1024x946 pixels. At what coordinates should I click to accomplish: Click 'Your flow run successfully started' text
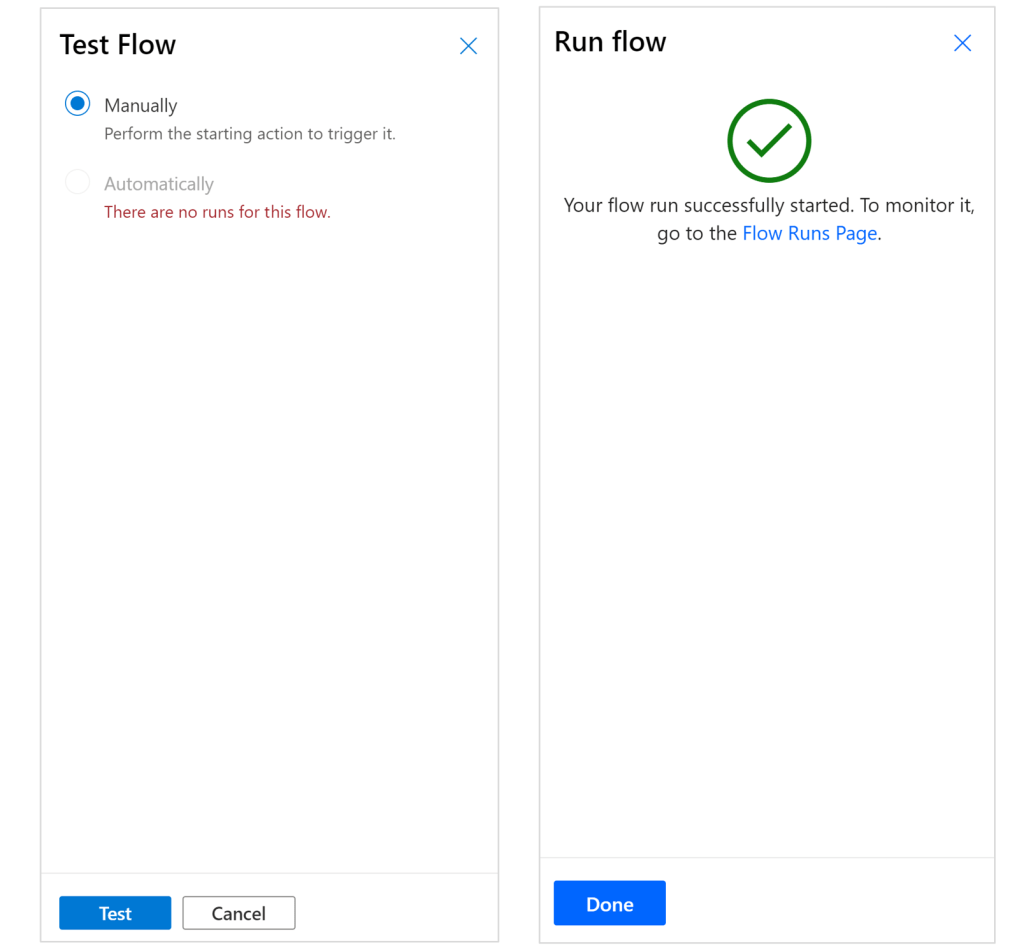click(708, 206)
